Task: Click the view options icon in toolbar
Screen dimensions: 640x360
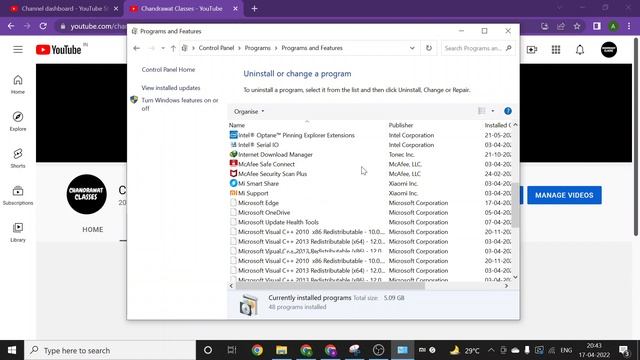Action: tap(482, 111)
